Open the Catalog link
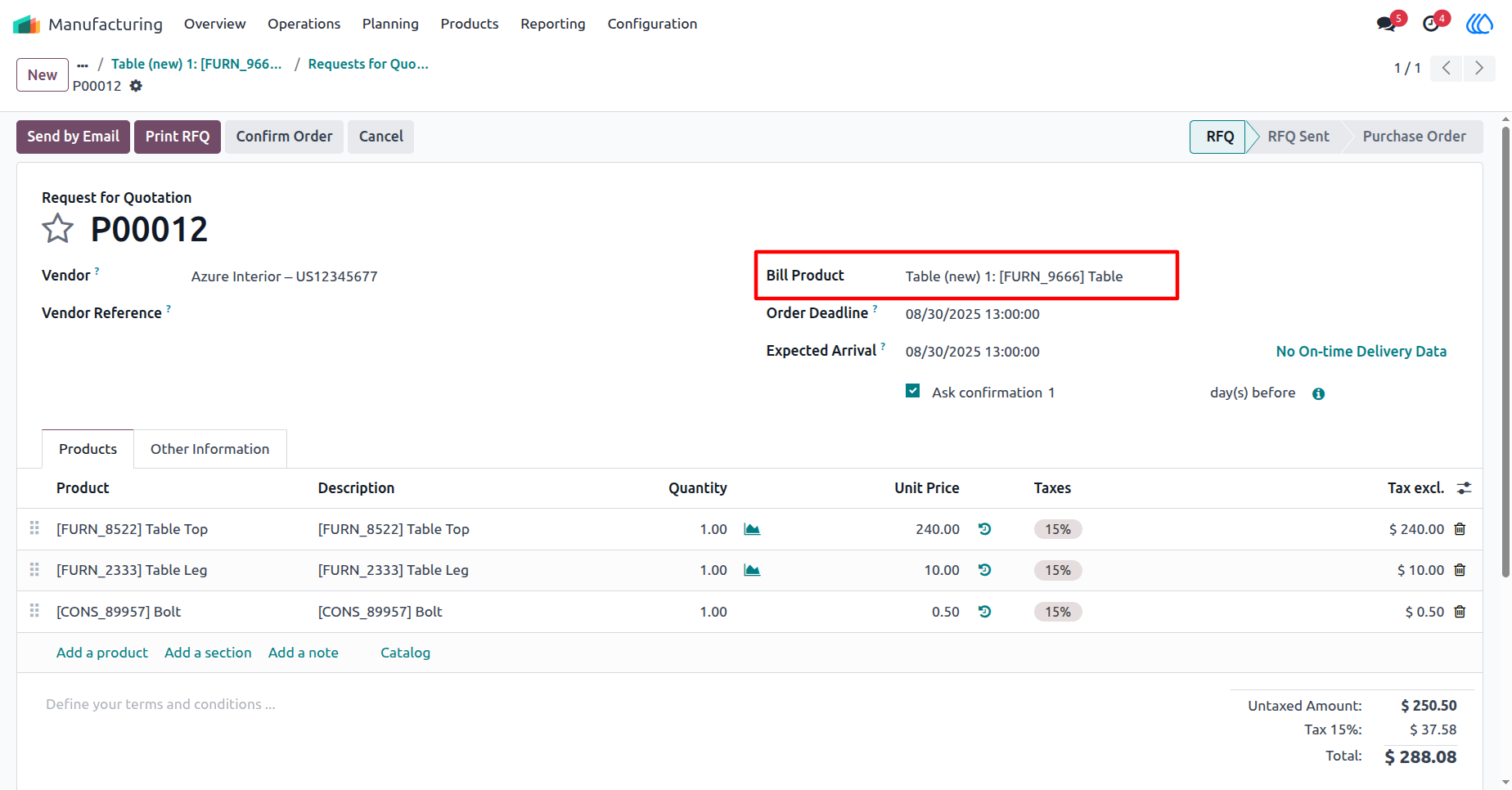The width and height of the screenshot is (1512, 790). 405,653
